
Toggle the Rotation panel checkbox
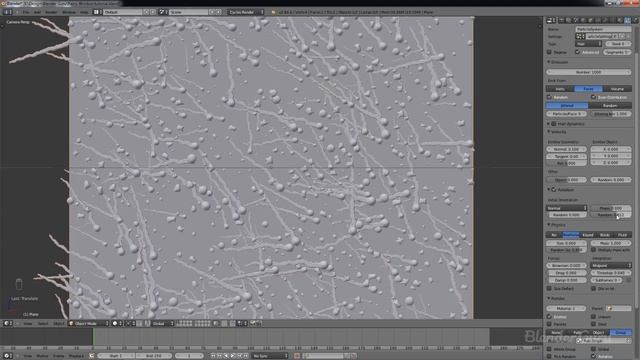(554, 190)
